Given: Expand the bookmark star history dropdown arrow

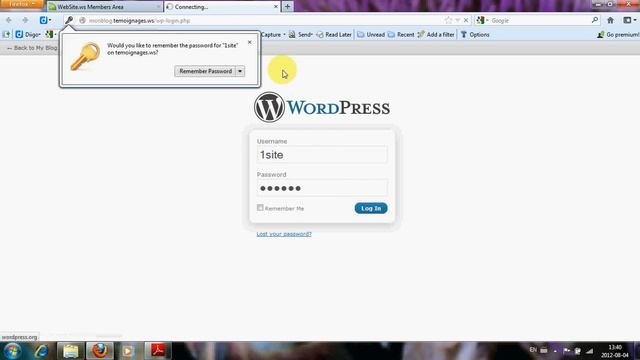Looking at the screenshot, I should [458, 20].
